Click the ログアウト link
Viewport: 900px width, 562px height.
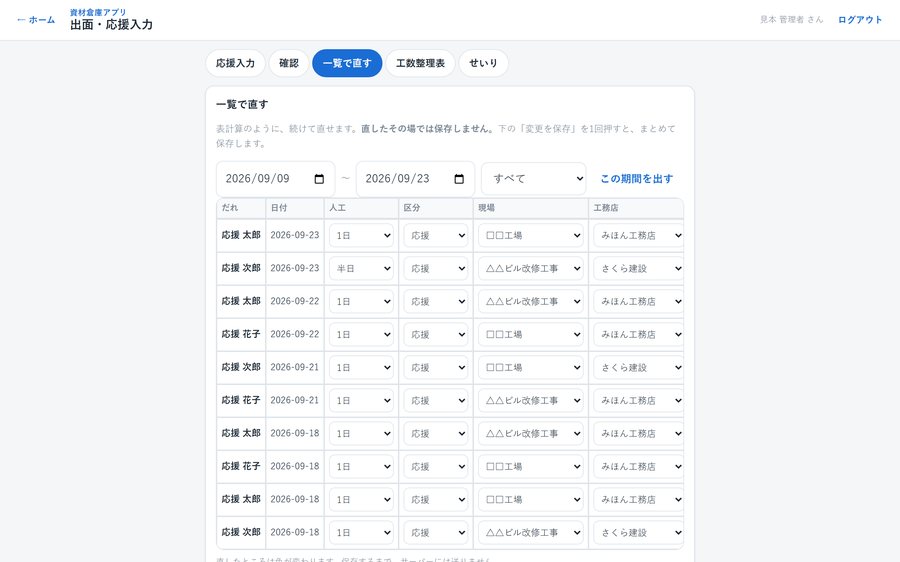[x=860, y=20]
